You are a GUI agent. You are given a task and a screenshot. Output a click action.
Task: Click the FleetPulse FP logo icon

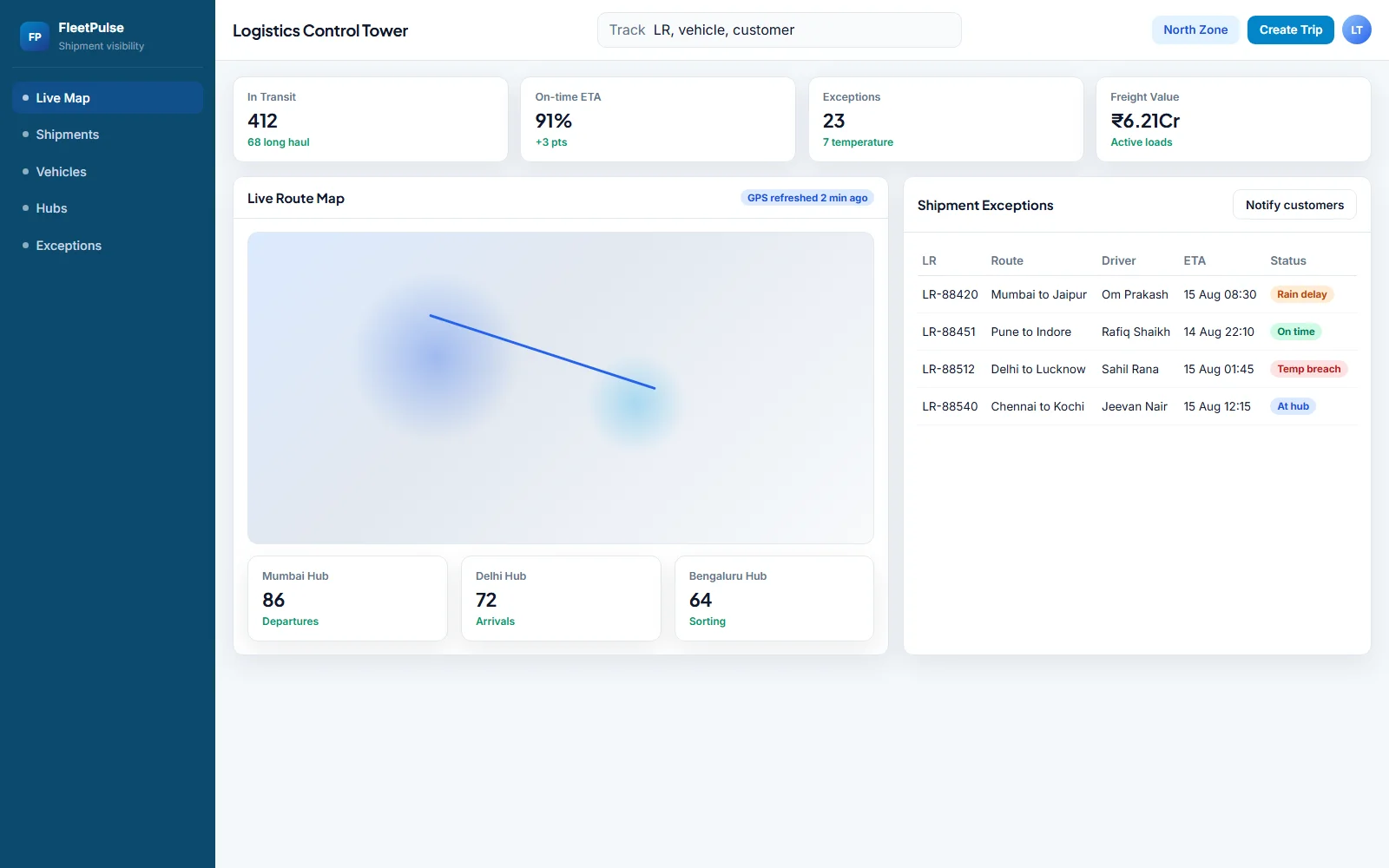[35, 36]
